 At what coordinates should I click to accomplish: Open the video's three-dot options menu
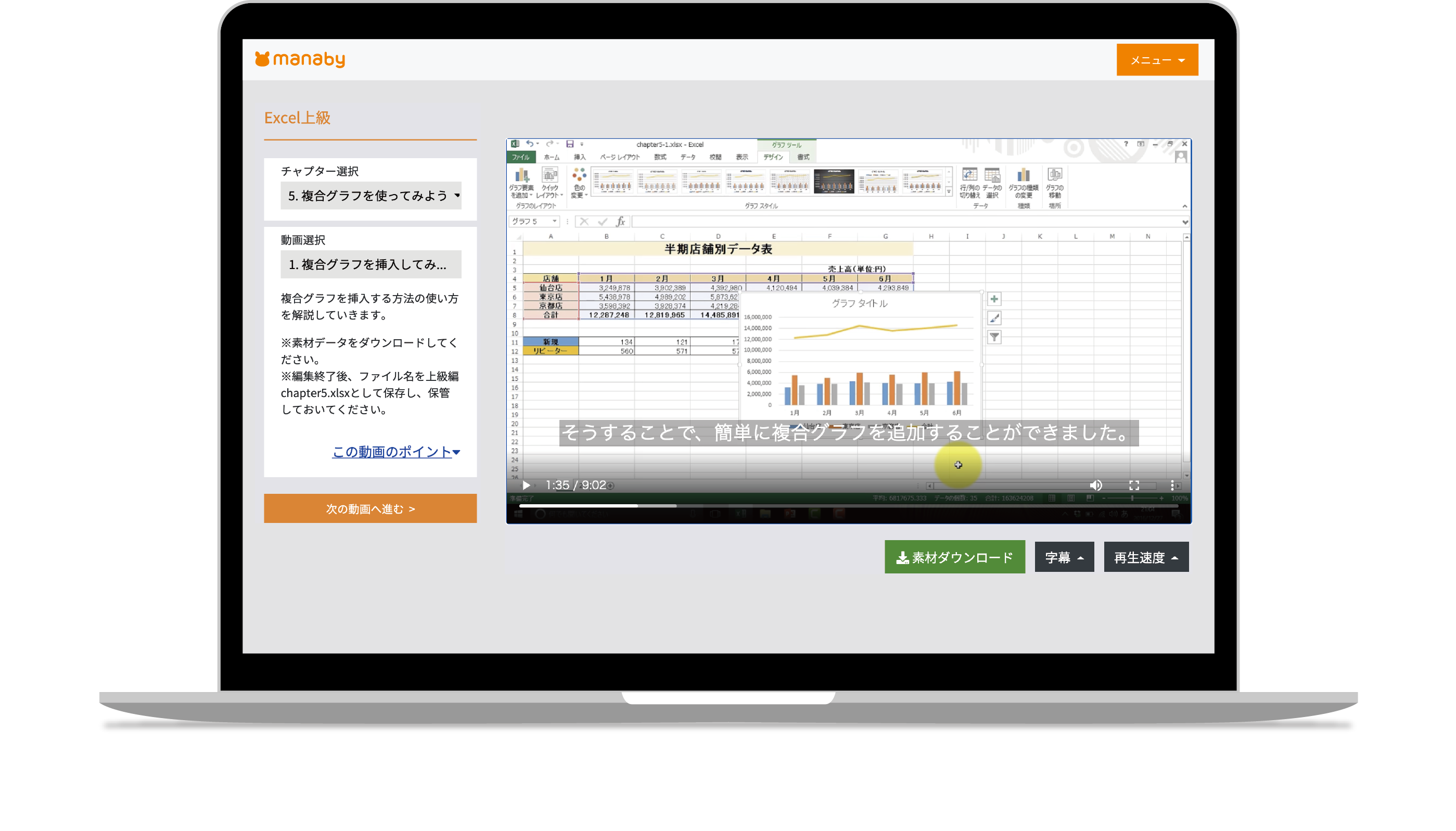pos(1172,485)
